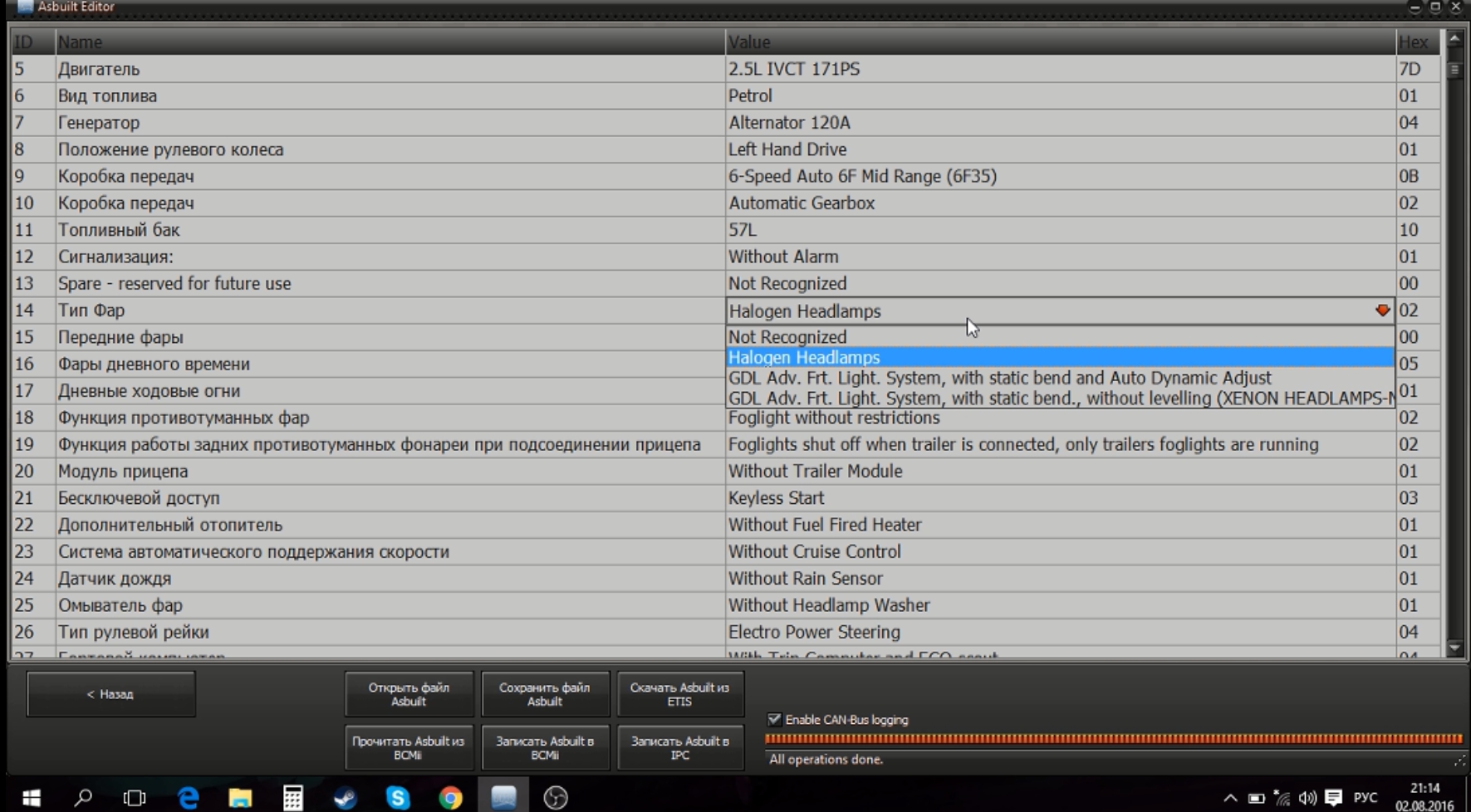This screenshot has width=1471, height=812.
Task: Pick static bend and Auto Dynamic Adjust option
Action: pos(999,378)
